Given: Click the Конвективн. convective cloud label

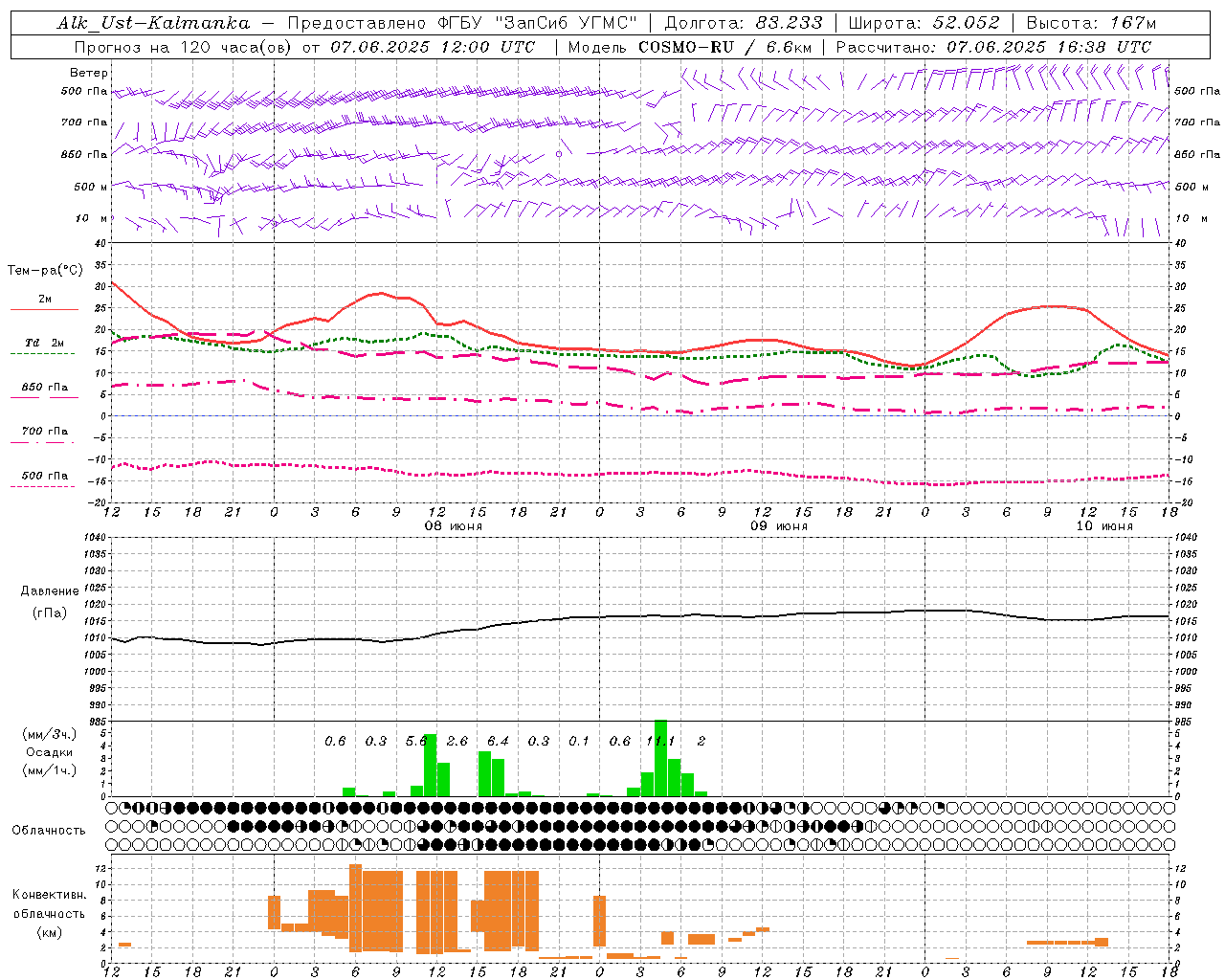Looking at the screenshot, I should point(49,895).
